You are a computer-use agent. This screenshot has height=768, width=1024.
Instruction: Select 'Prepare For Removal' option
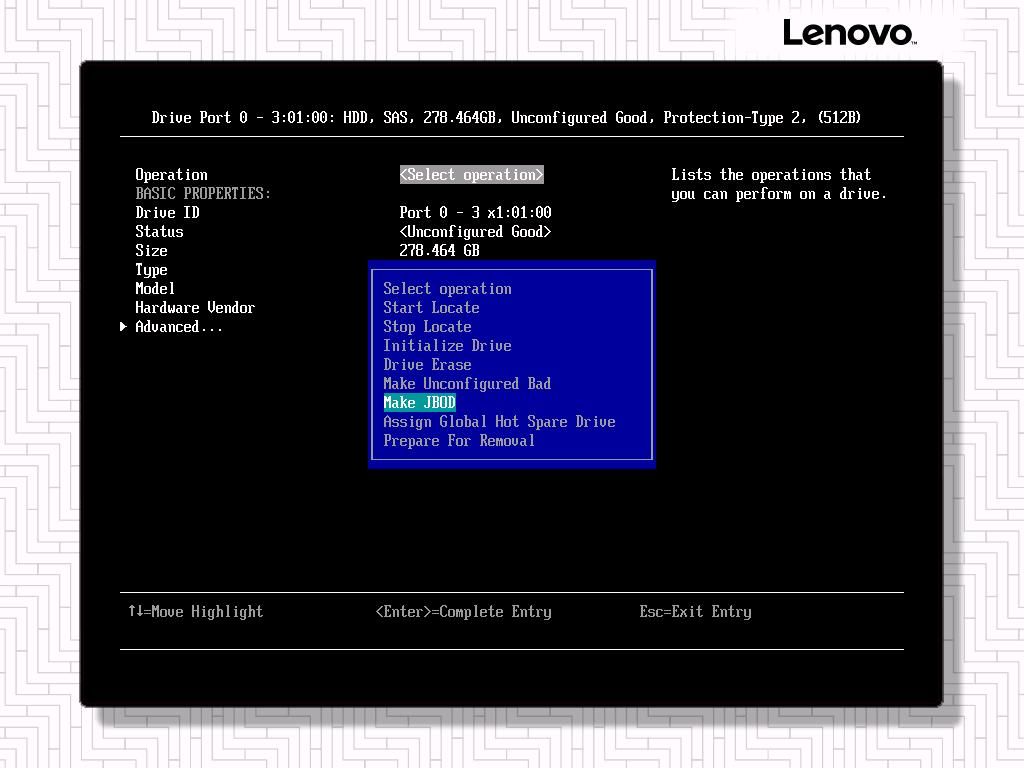pyautogui.click(x=459, y=441)
